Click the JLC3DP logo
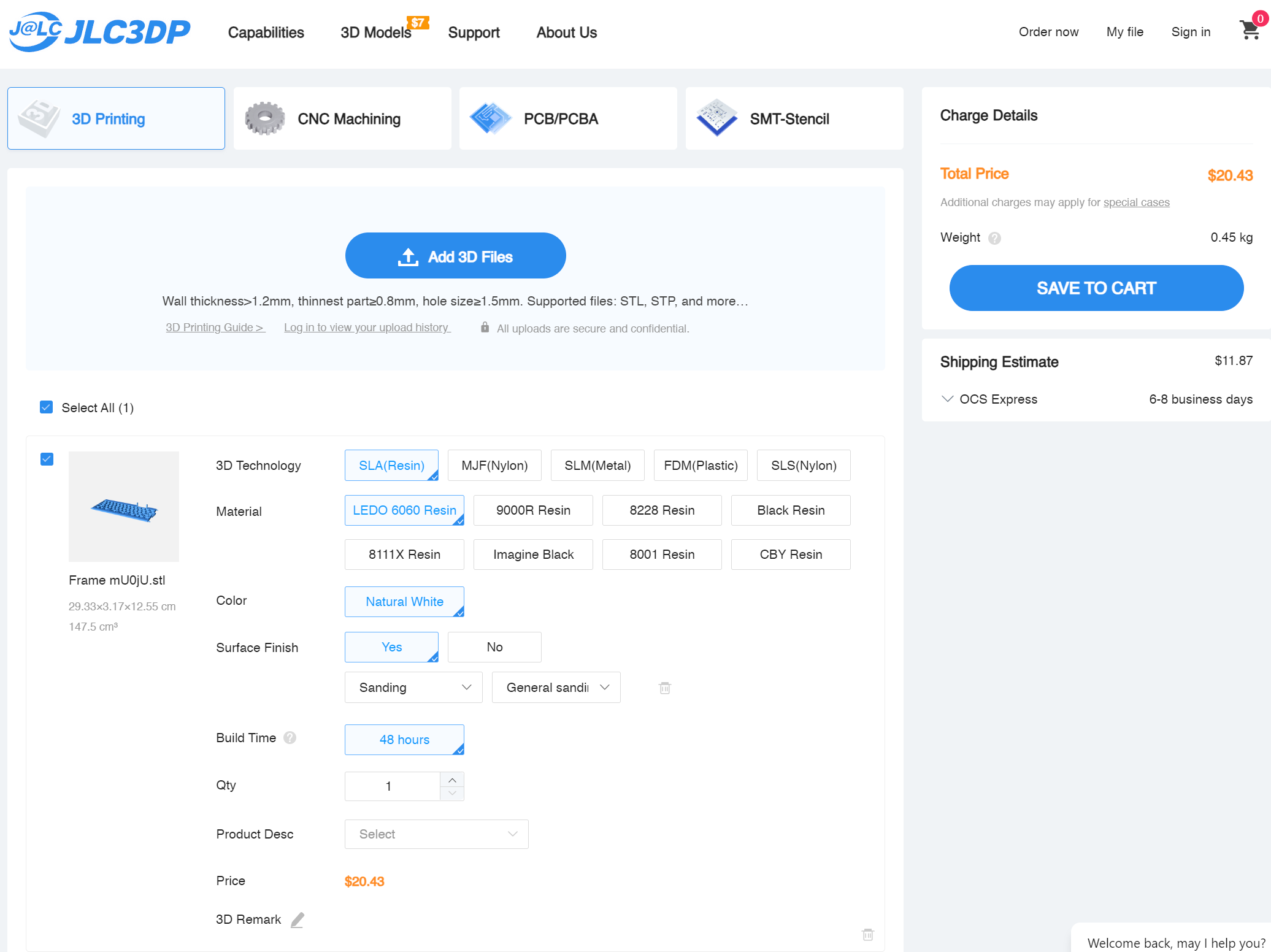The image size is (1271, 952). [99, 32]
